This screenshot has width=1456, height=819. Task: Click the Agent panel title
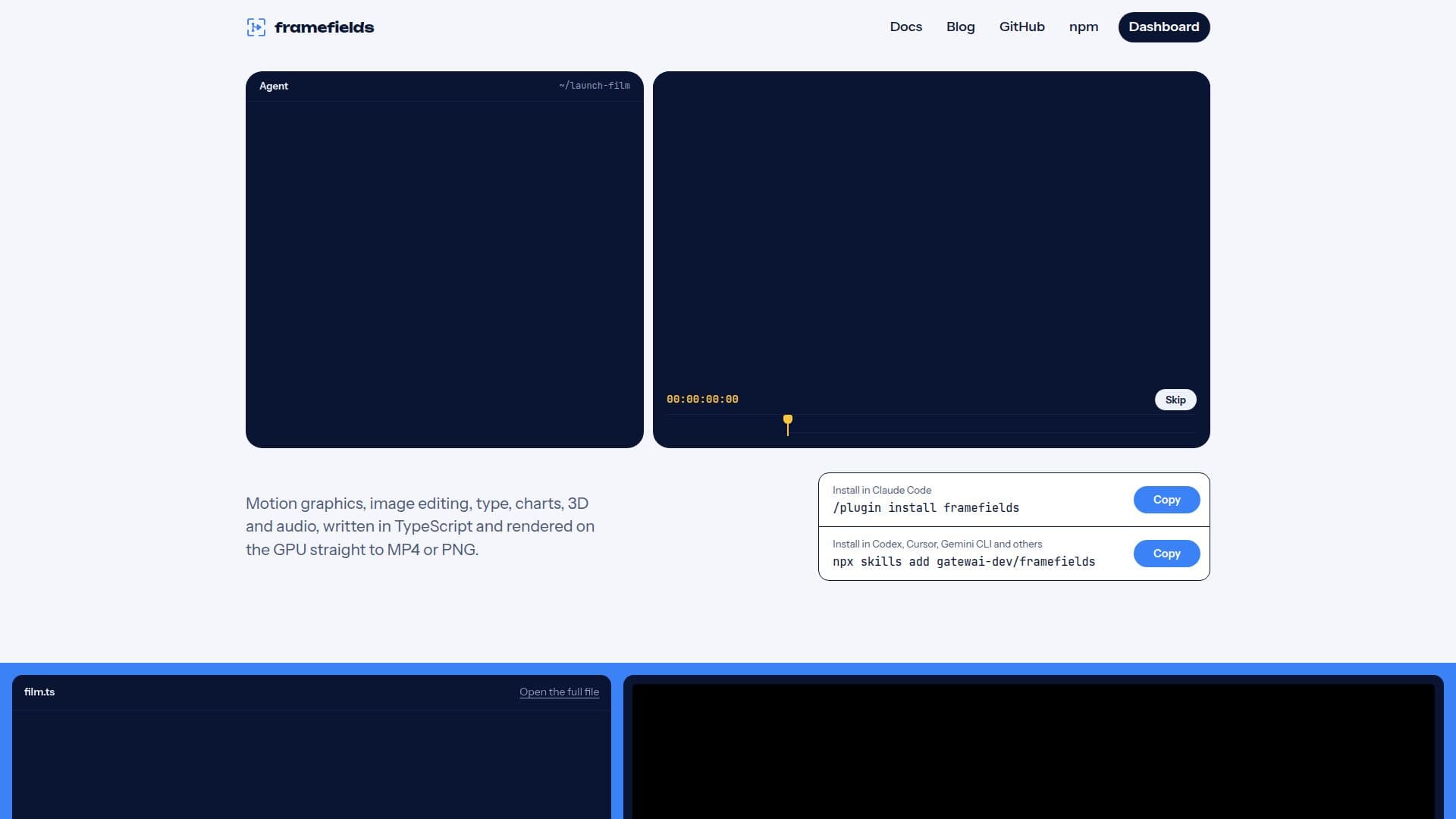pyautogui.click(x=274, y=86)
